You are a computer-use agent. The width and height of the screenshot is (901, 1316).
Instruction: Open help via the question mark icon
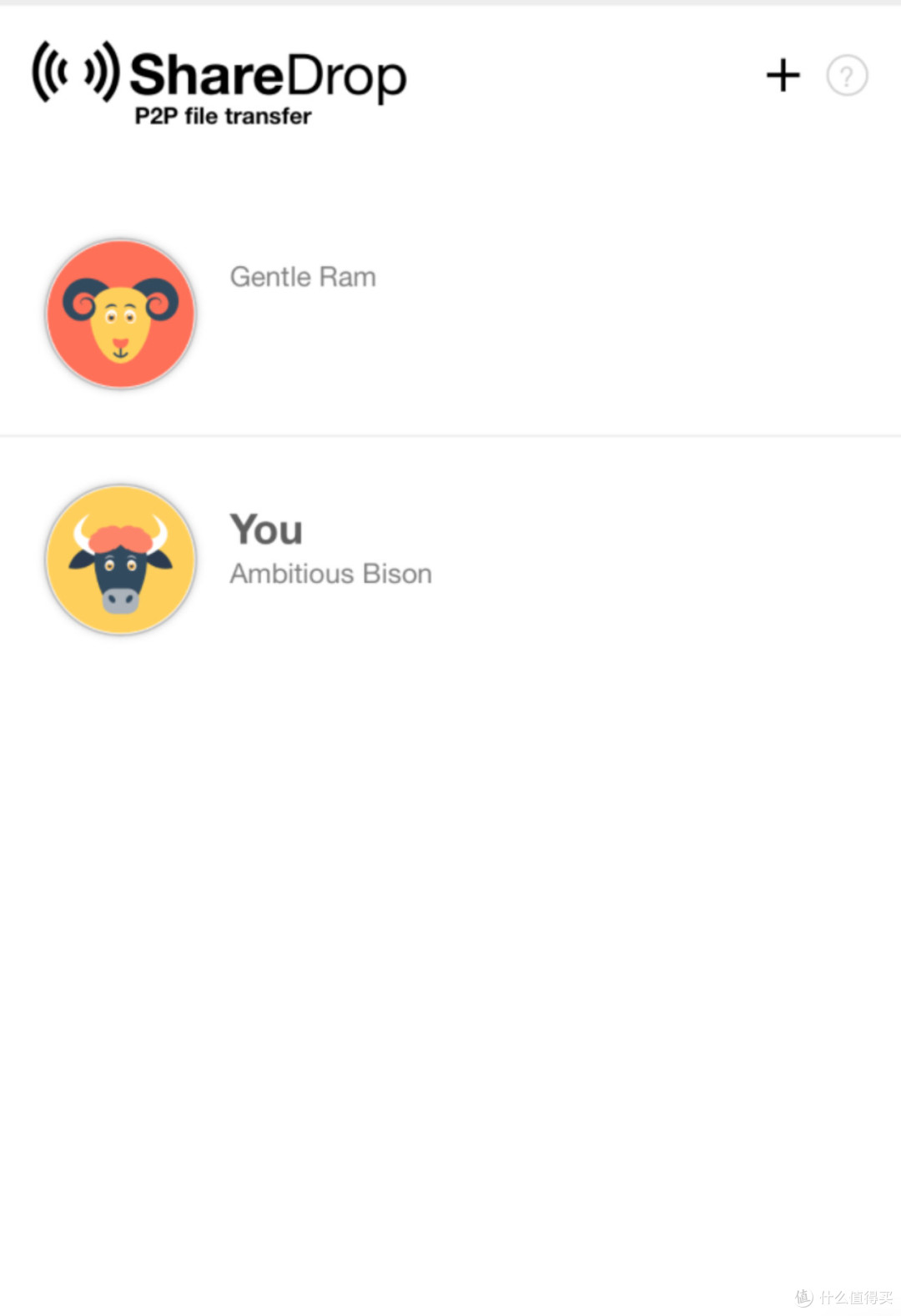847,76
